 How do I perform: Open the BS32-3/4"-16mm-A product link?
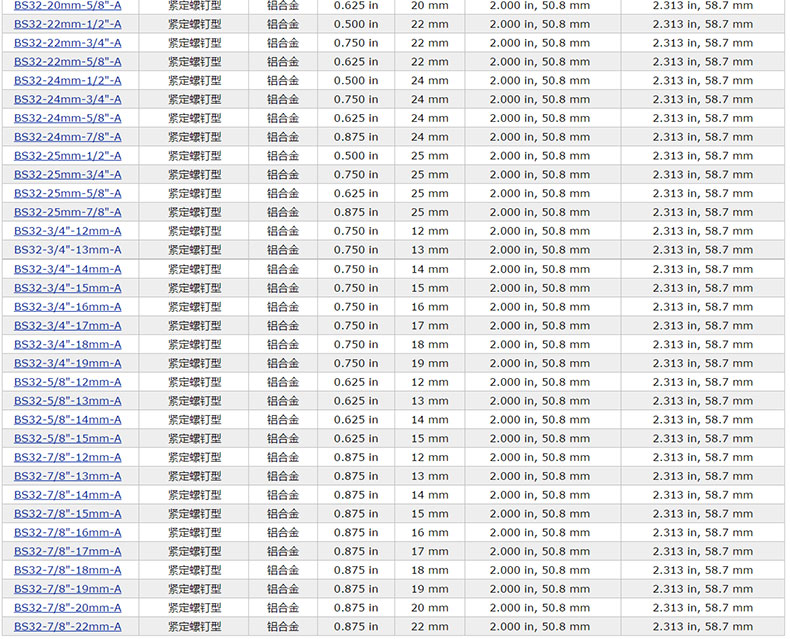pyautogui.click(x=68, y=307)
